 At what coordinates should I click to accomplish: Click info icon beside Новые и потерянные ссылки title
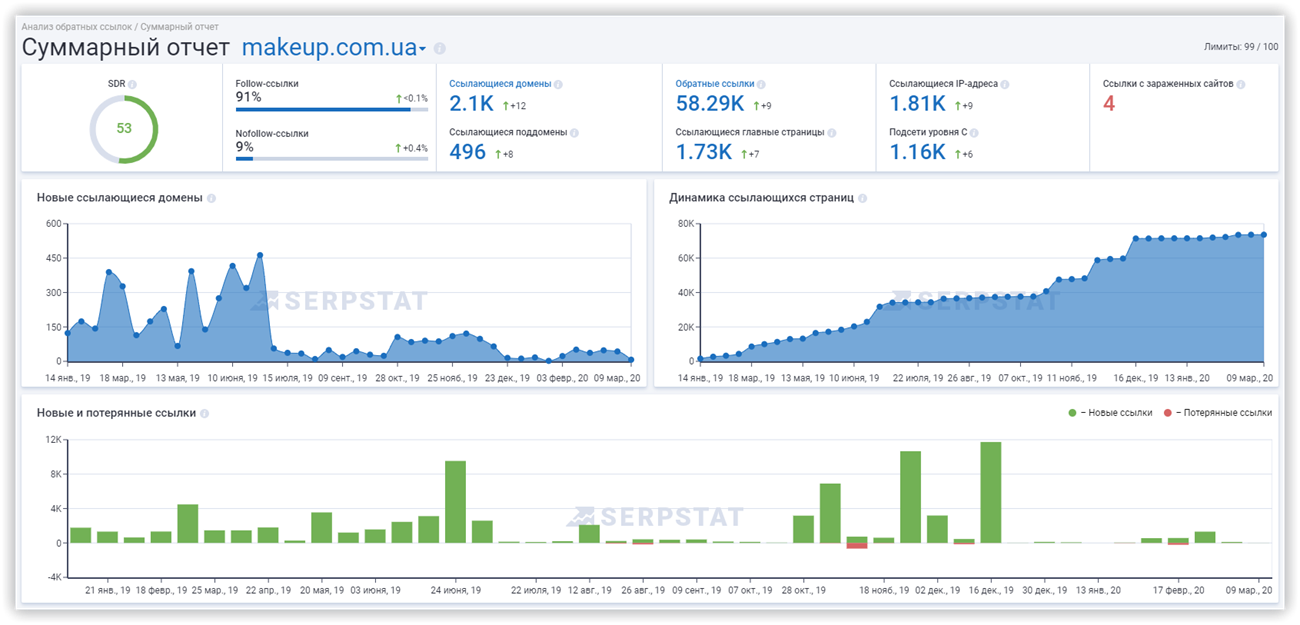pyautogui.click(x=204, y=413)
